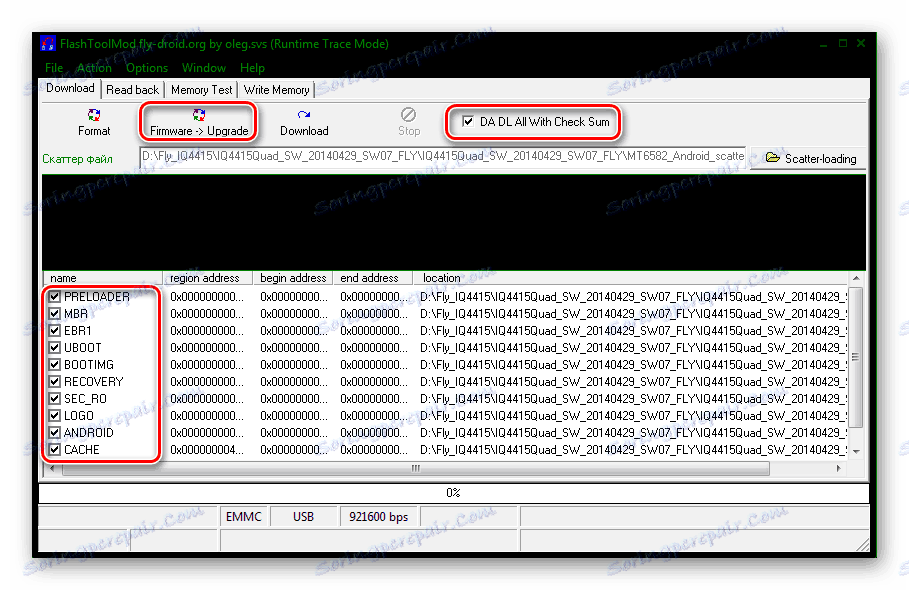Click the 0% progress bar
Image resolution: width=909 pixels, height=590 pixels.
point(453,493)
